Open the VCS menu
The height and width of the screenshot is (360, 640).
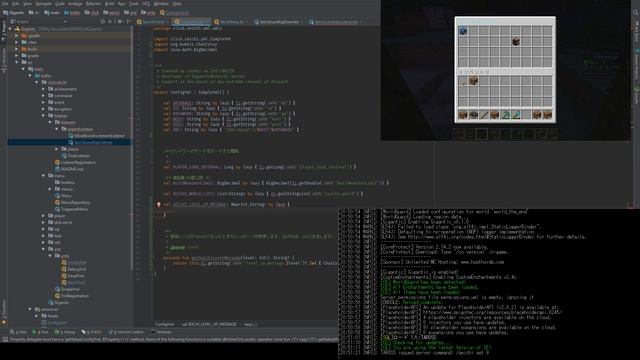[146, 4]
